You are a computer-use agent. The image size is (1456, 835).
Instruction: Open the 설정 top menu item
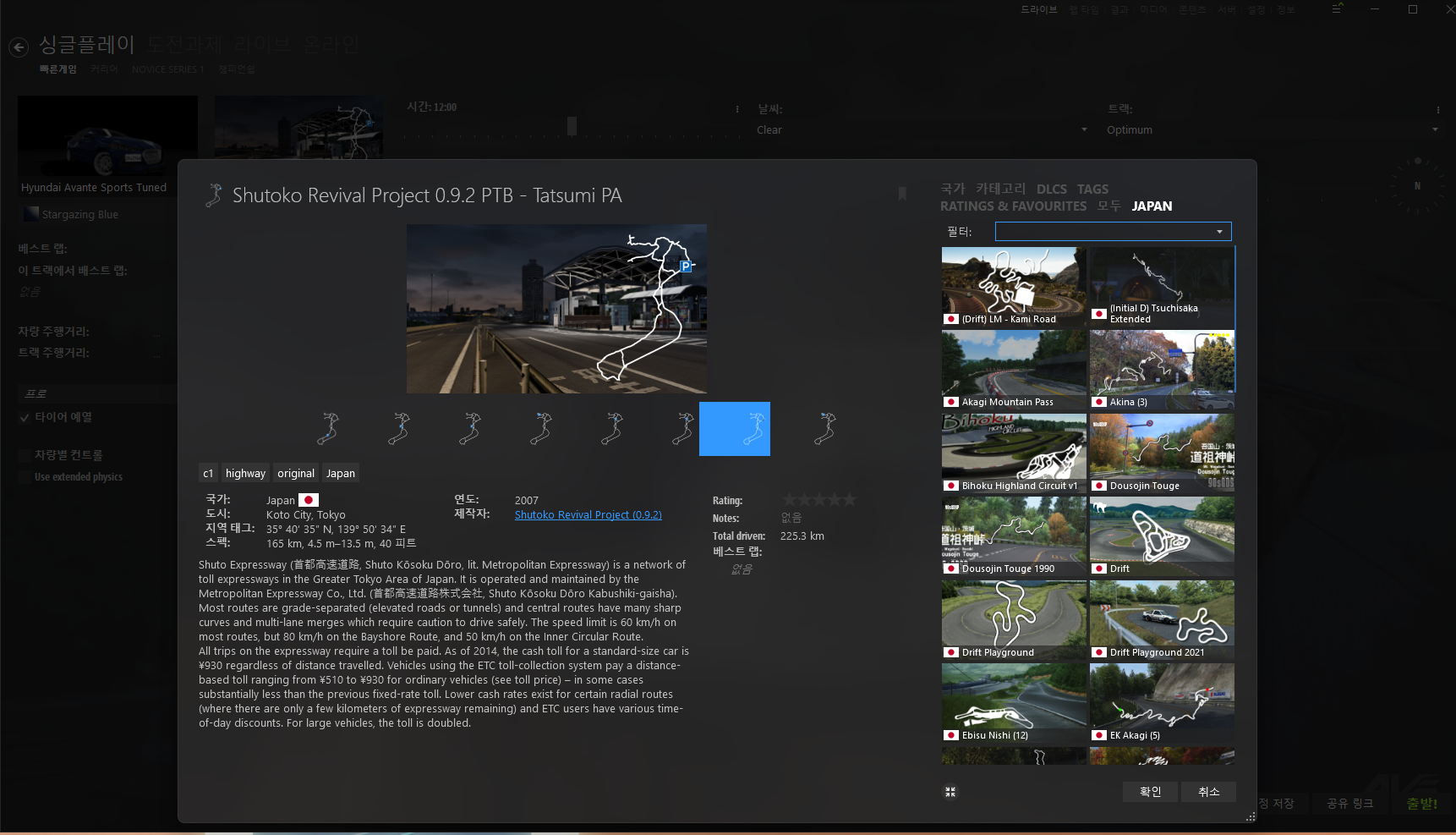[1257, 9]
